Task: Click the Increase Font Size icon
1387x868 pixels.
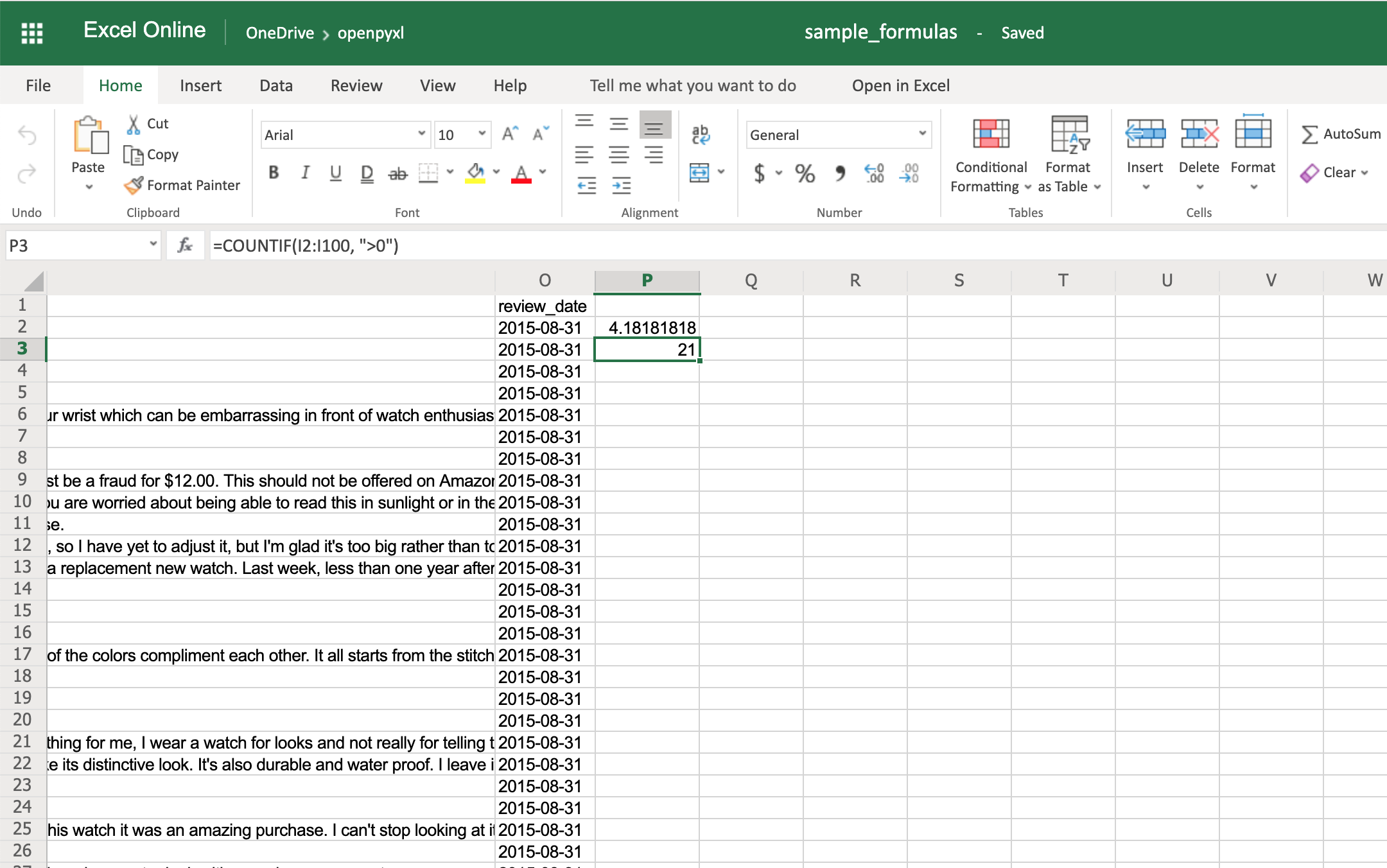Action: (x=510, y=134)
